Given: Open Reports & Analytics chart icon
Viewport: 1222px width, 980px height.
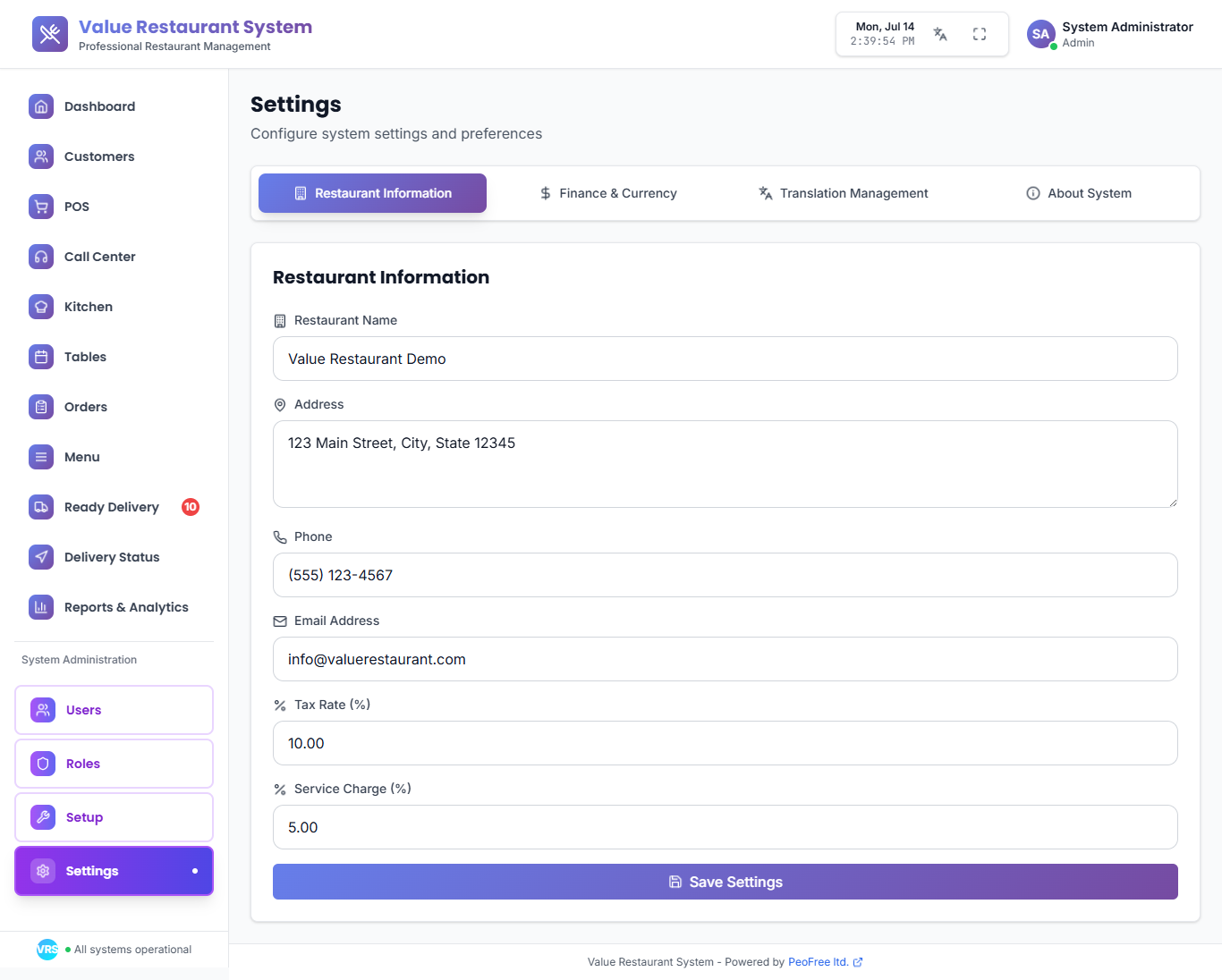Looking at the screenshot, I should click(41, 607).
